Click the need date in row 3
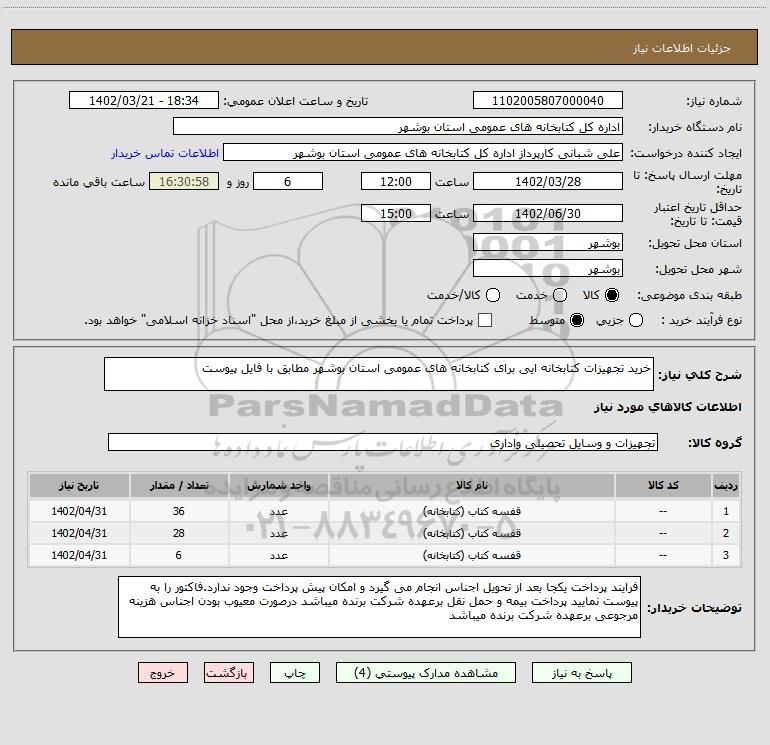 [x=79, y=555]
